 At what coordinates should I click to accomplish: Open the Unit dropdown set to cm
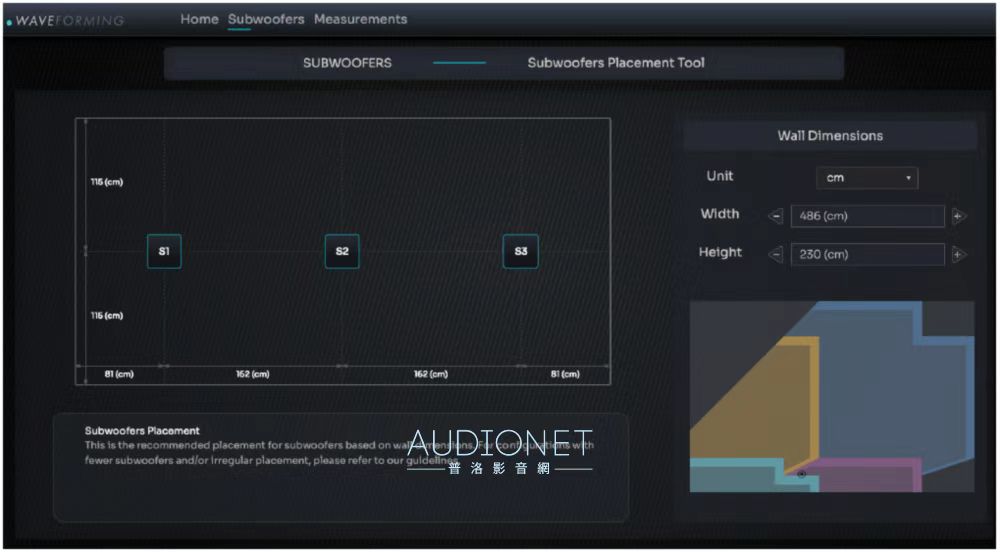(x=867, y=178)
